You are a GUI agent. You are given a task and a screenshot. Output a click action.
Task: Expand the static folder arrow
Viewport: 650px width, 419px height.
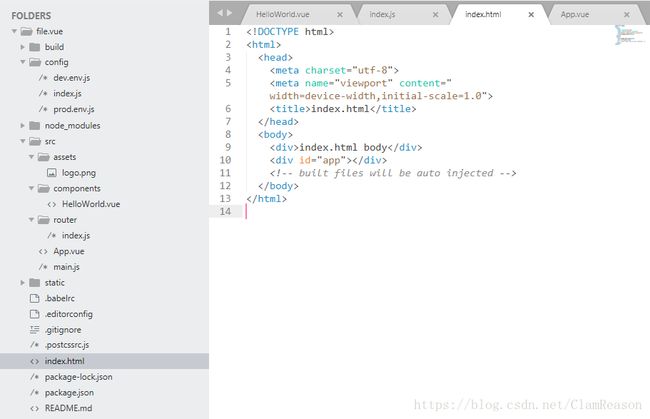pyautogui.click(x=23, y=283)
